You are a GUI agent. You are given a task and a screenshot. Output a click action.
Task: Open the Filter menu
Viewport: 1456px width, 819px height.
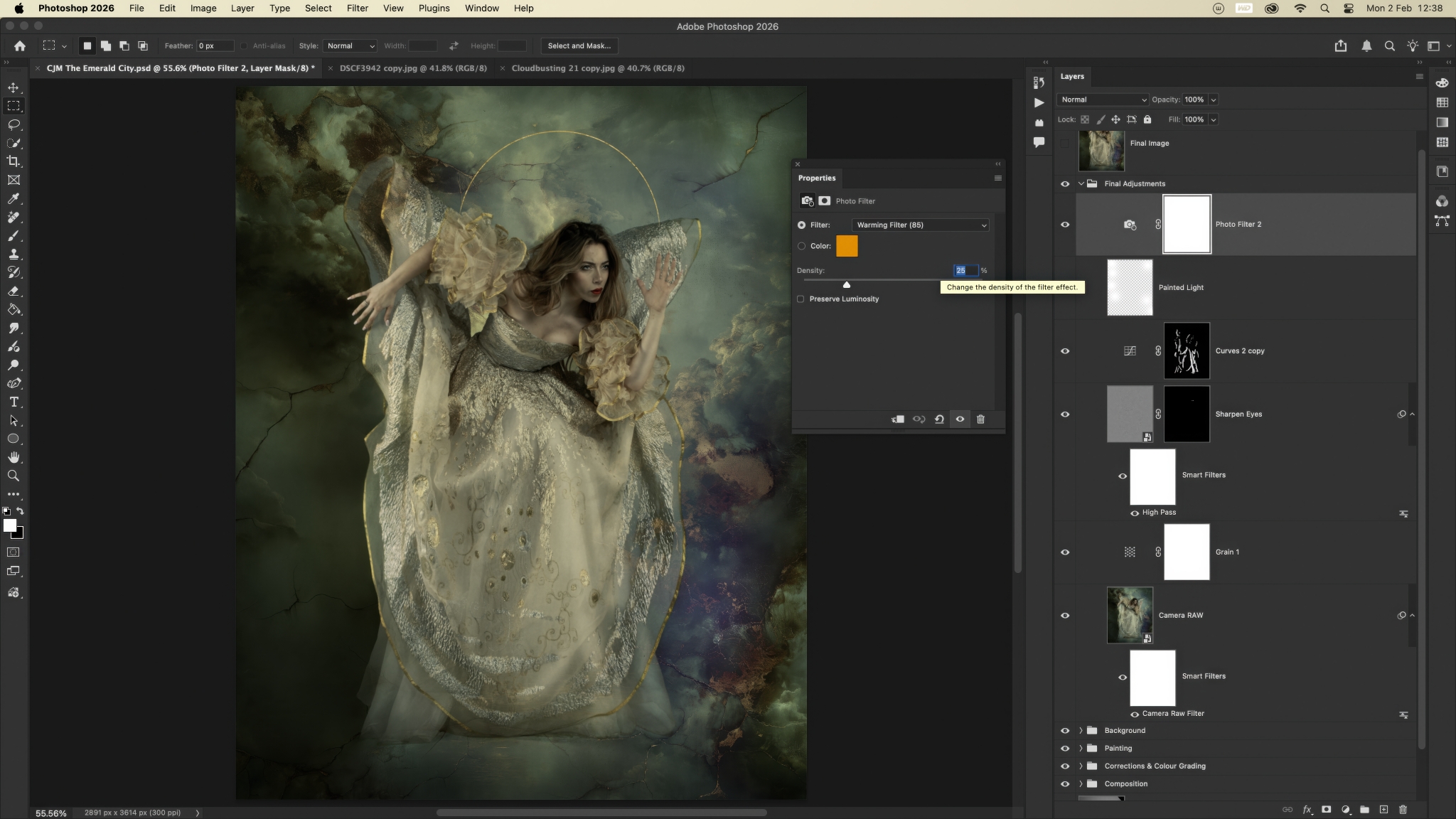tap(357, 9)
